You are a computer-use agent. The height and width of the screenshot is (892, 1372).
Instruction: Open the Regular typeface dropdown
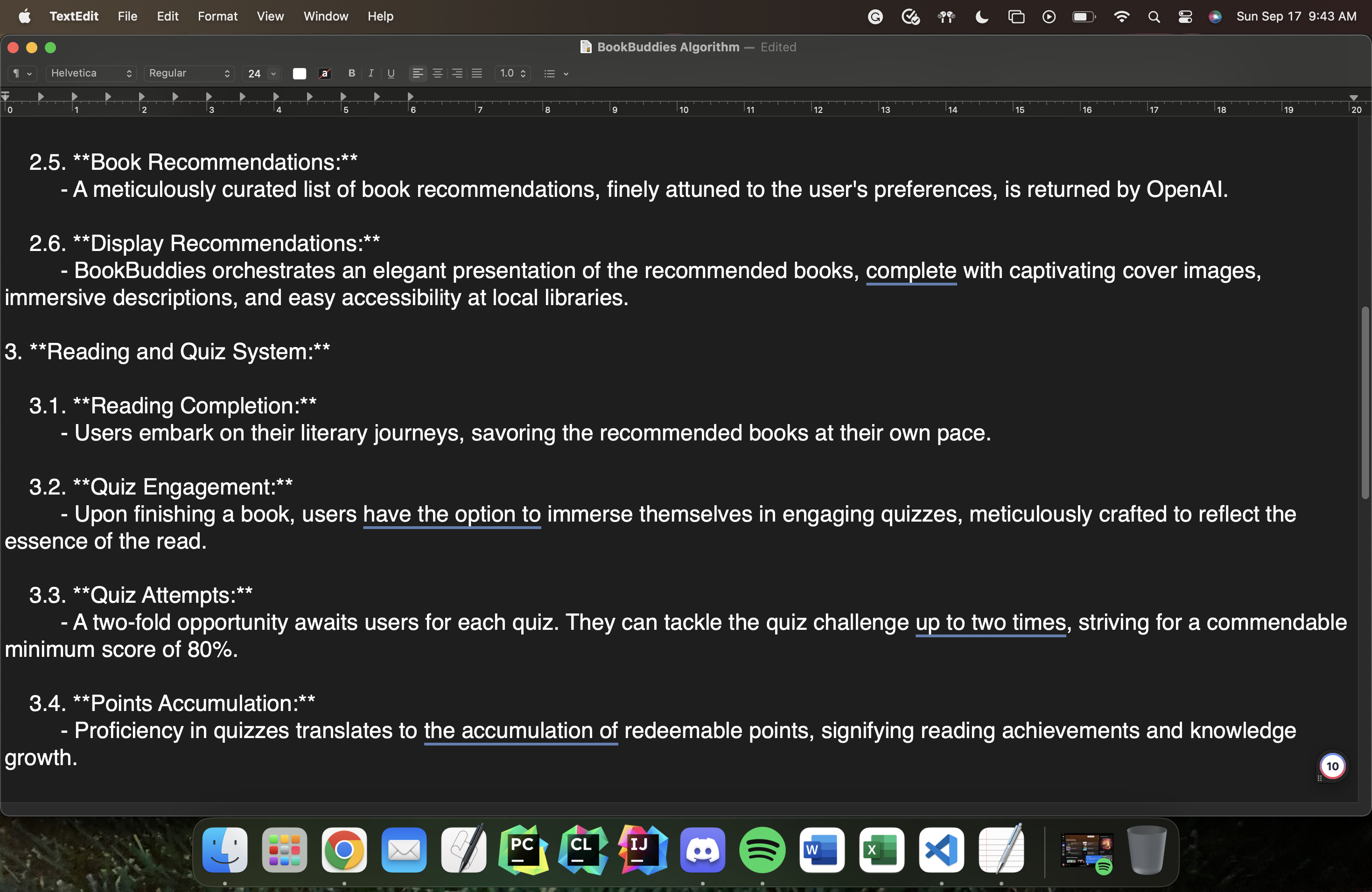click(189, 73)
